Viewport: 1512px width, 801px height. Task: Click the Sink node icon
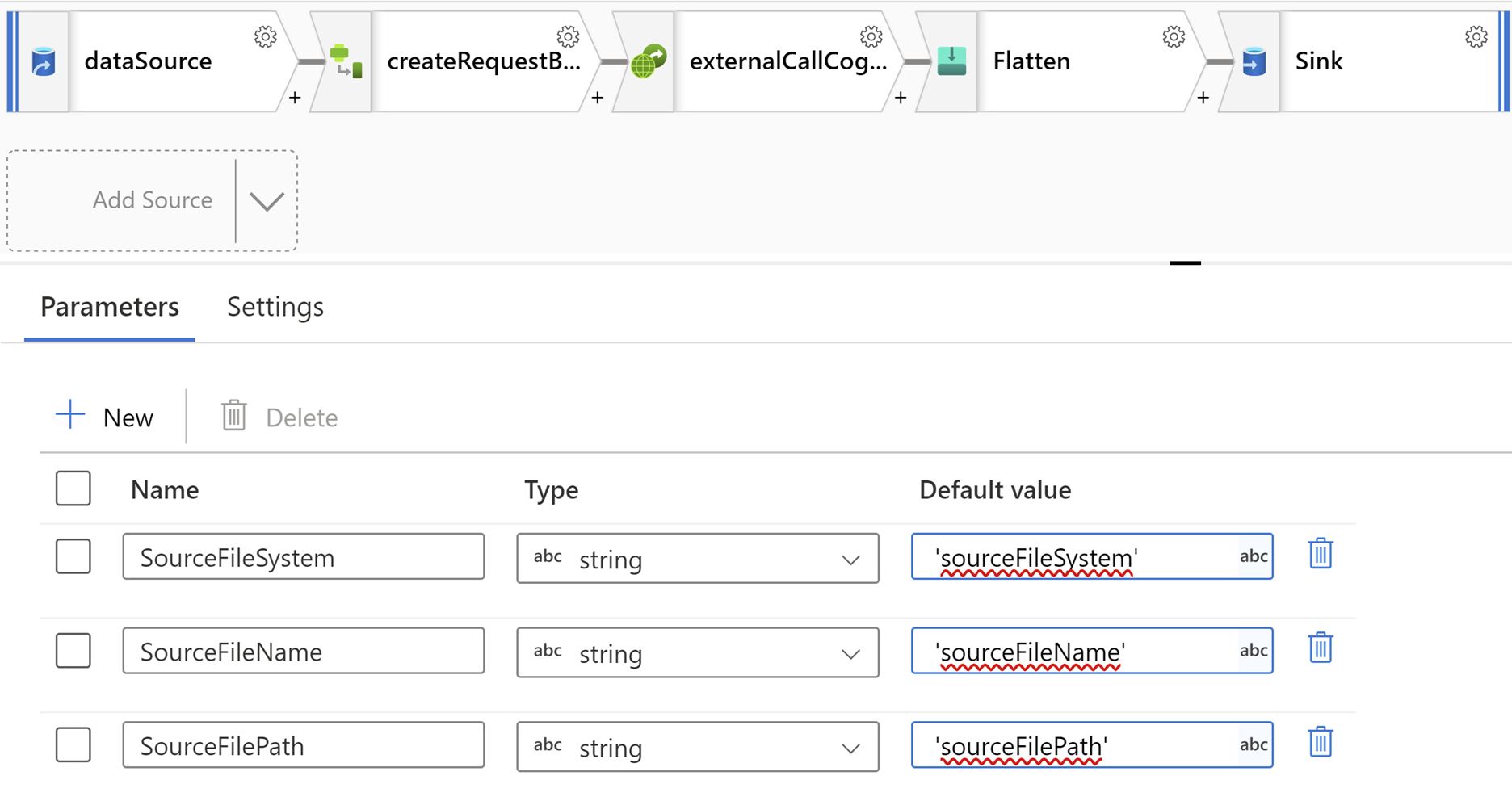(x=1254, y=61)
